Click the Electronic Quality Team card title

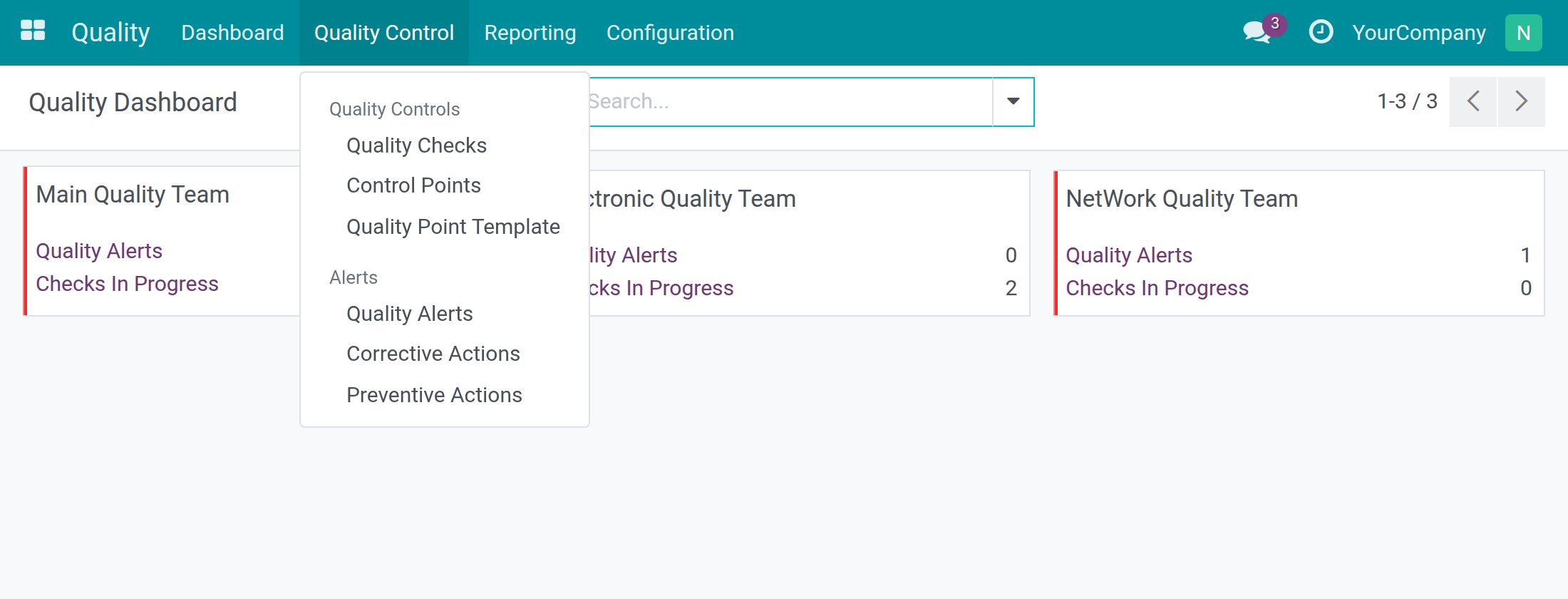(x=692, y=199)
